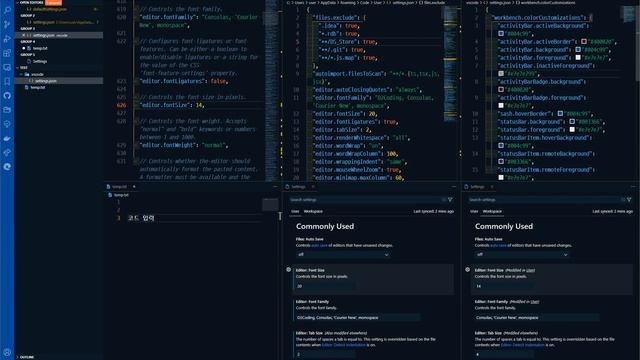The width and height of the screenshot is (640, 360).
Task: Select temp.txt in the TEST folder tree
Action: click(38, 87)
